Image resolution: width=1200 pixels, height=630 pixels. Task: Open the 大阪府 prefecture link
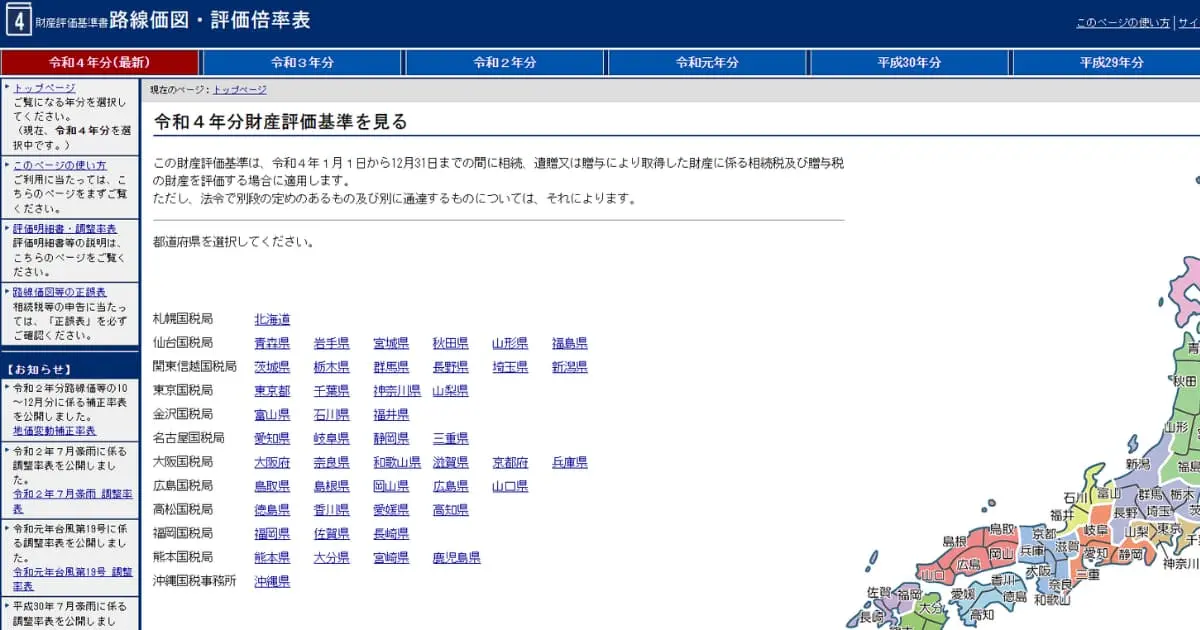272,462
